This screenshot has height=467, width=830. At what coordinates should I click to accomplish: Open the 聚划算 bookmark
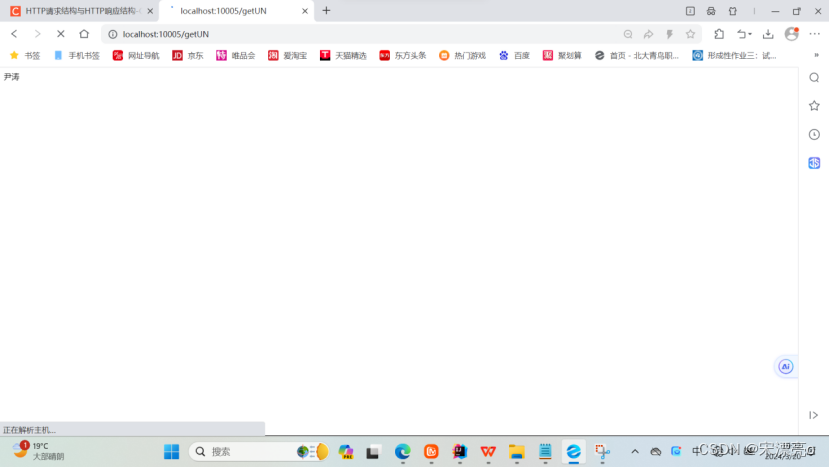(x=562, y=55)
